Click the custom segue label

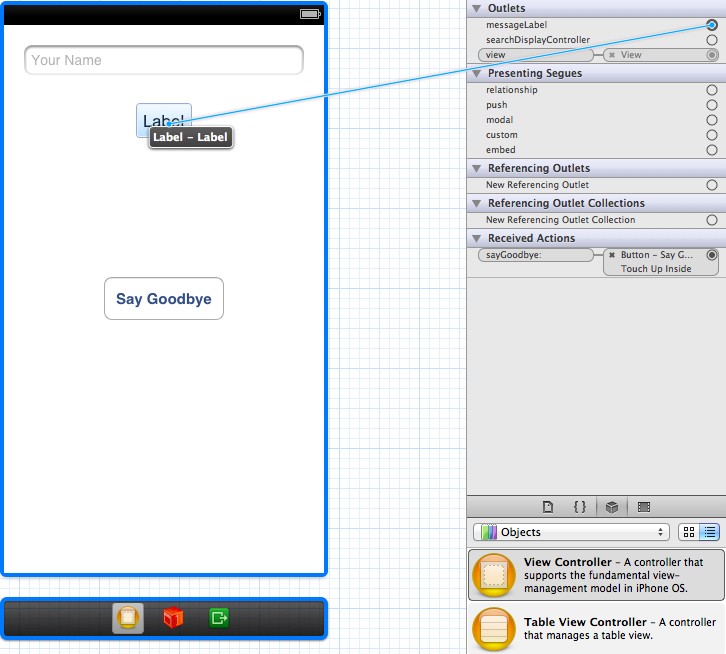point(502,135)
